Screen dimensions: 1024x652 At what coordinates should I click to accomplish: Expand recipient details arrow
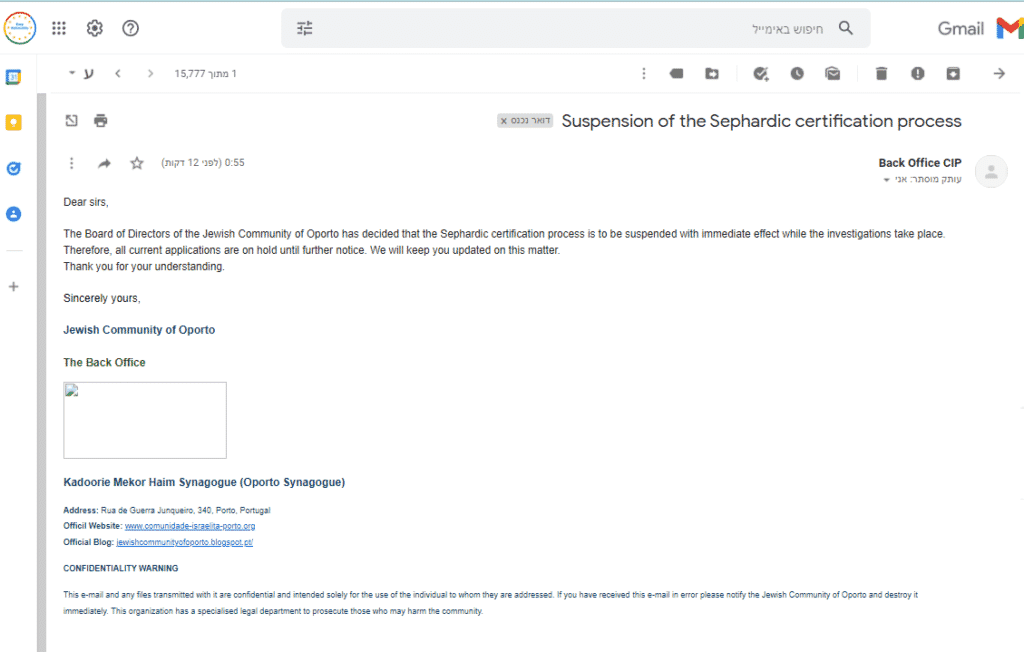click(x=886, y=180)
